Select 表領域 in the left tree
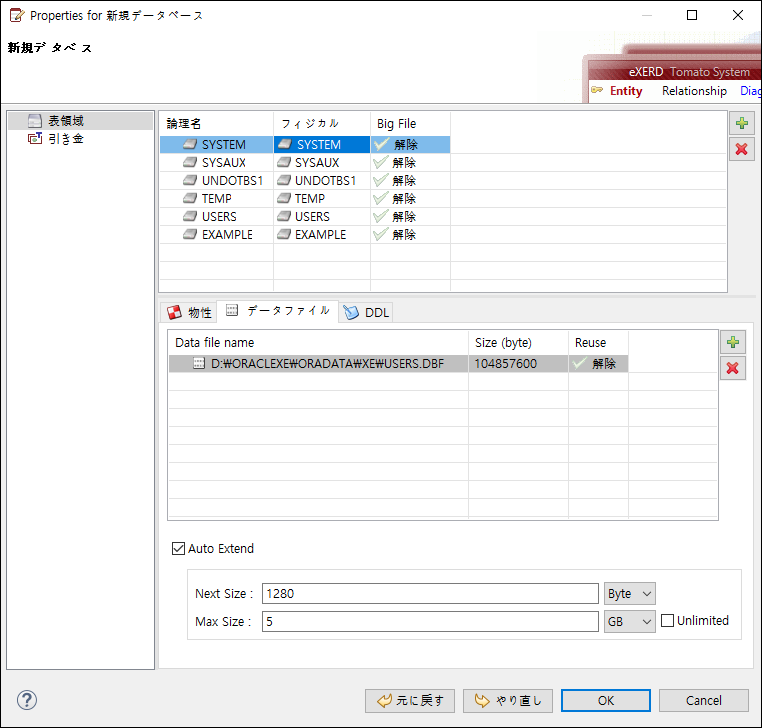Viewport: 762px width, 728px height. 66,121
